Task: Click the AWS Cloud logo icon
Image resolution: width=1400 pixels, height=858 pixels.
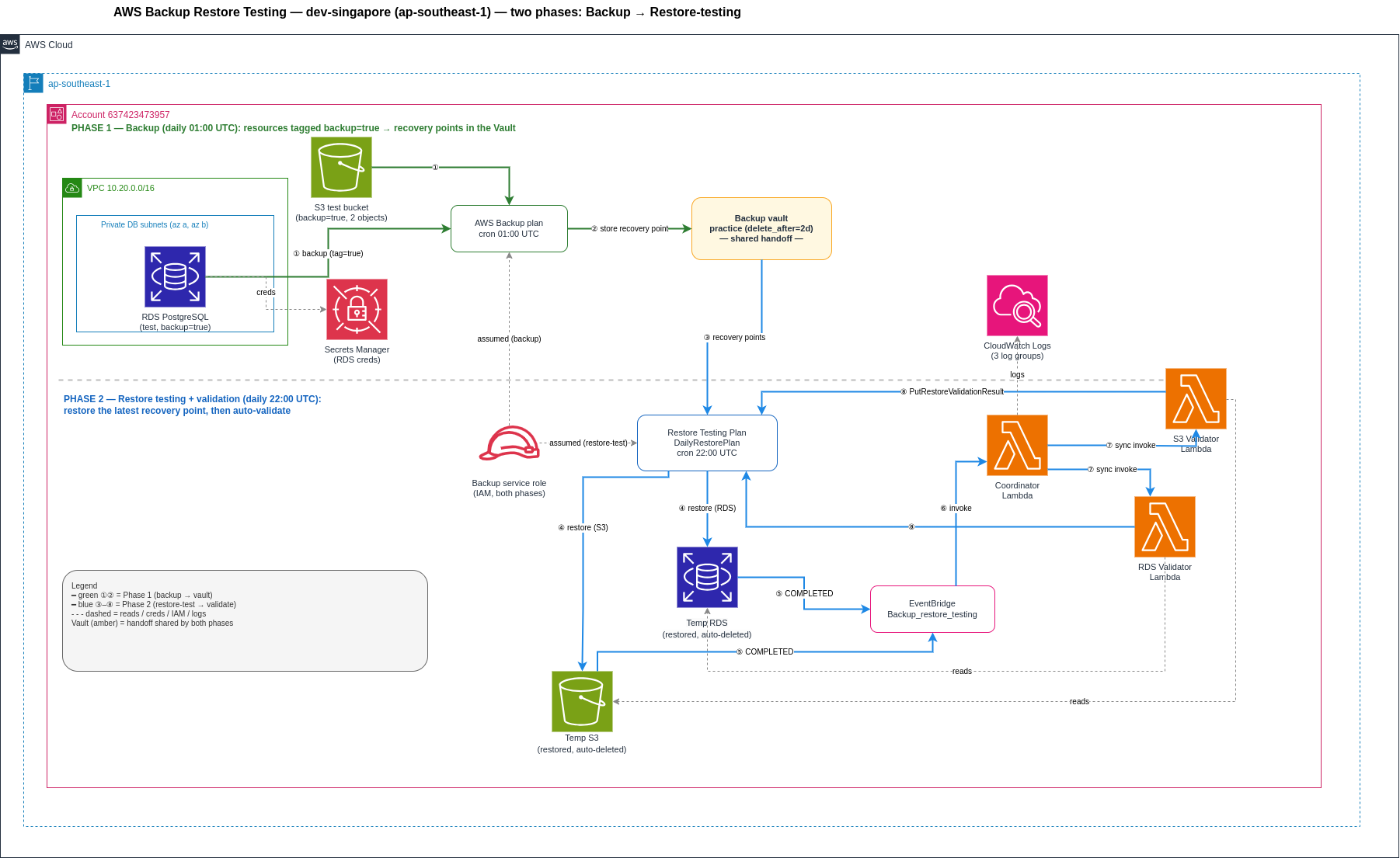Action: [10, 44]
